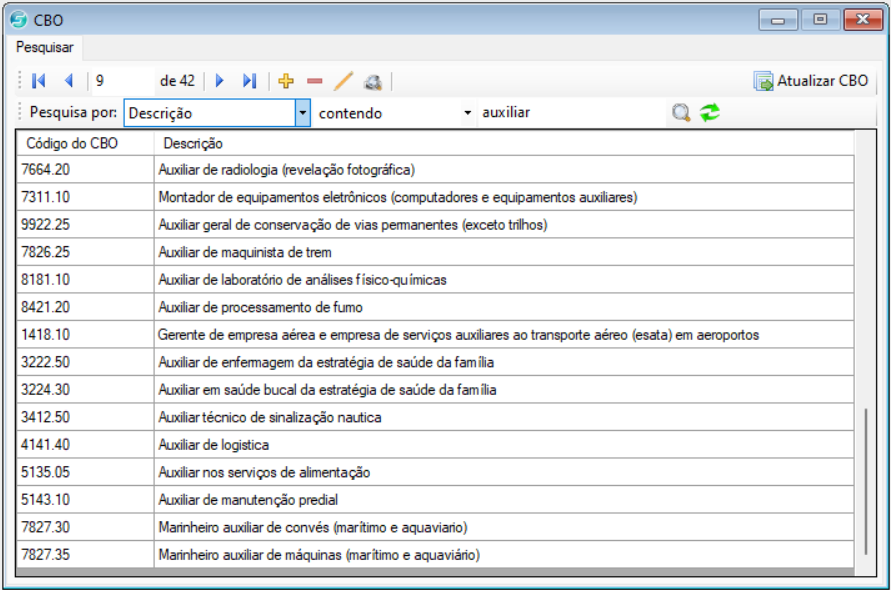891x590 pixels.
Task: Click code cell 8421.20
Action: click(x=85, y=307)
